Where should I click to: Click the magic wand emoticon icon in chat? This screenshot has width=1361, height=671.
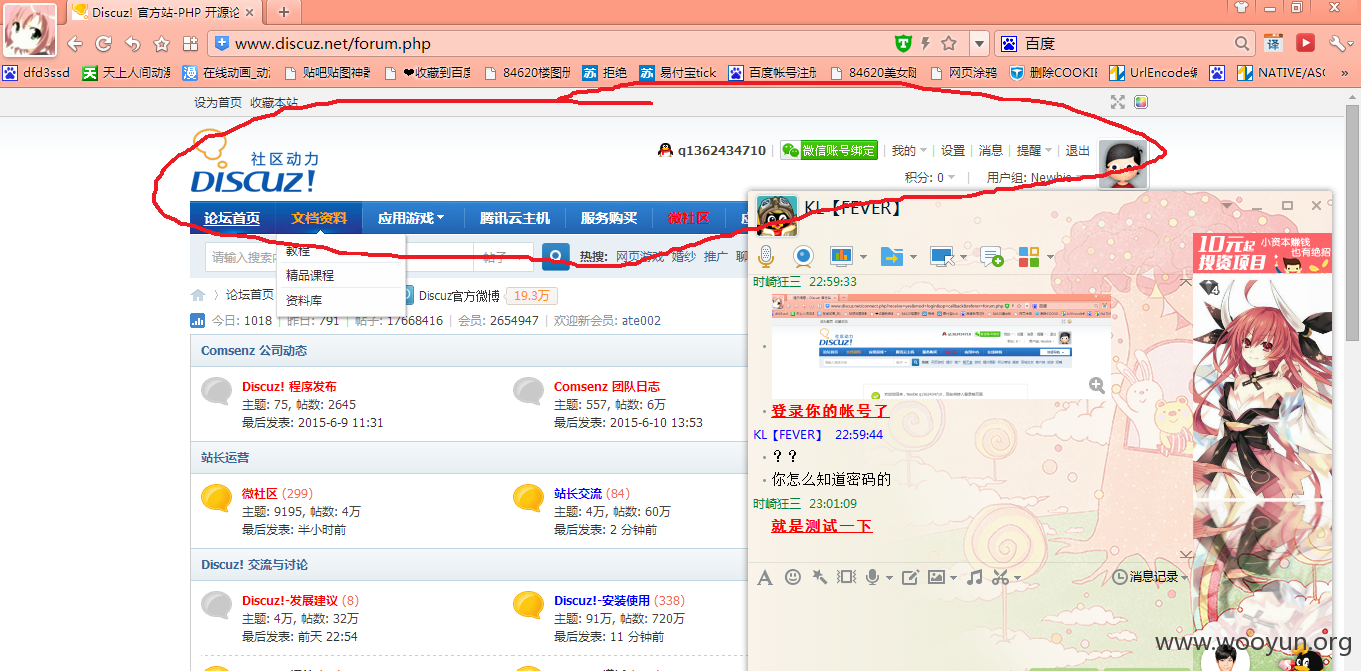coord(819,577)
